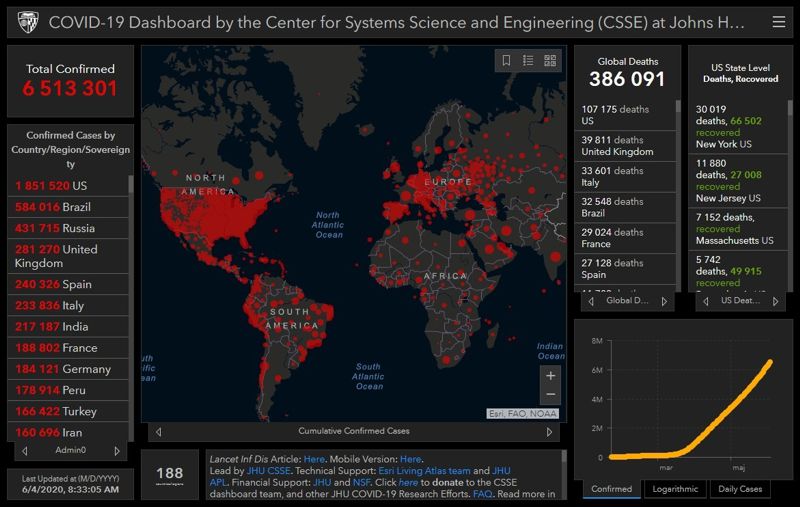
Task: Select Brazil in confirmed cases list
Action: (68, 207)
